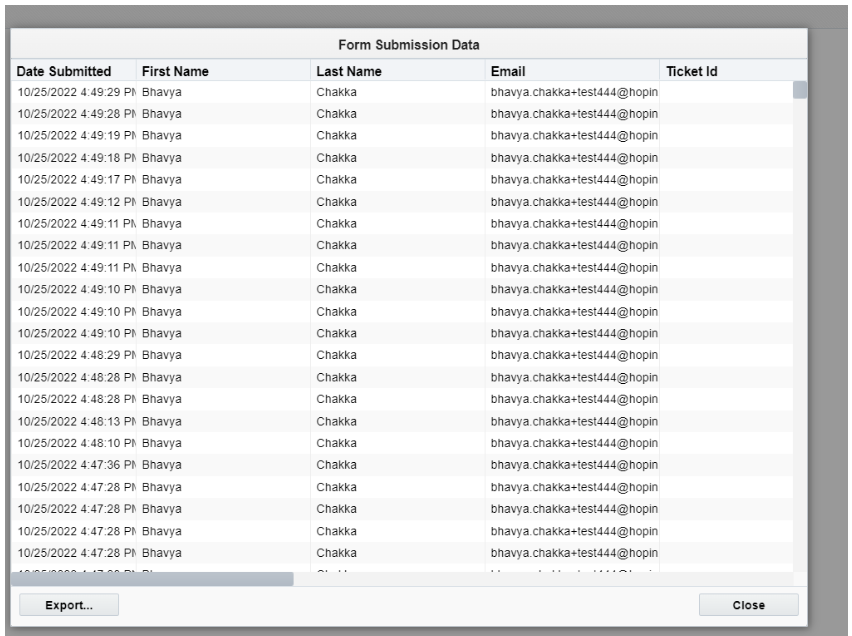Click the email in the 4:49:29 PM row
This screenshot has height=636, width=852.
[x=574, y=92]
